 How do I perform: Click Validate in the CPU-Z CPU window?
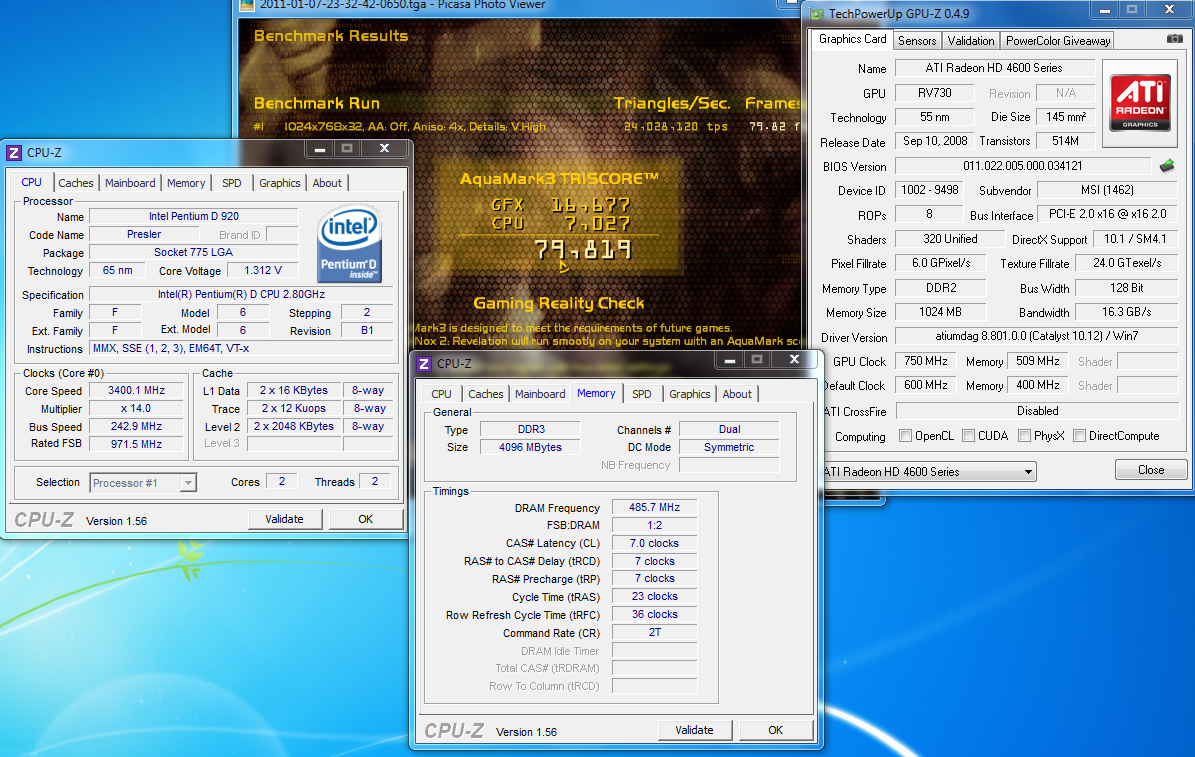pyautogui.click(x=284, y=519)
